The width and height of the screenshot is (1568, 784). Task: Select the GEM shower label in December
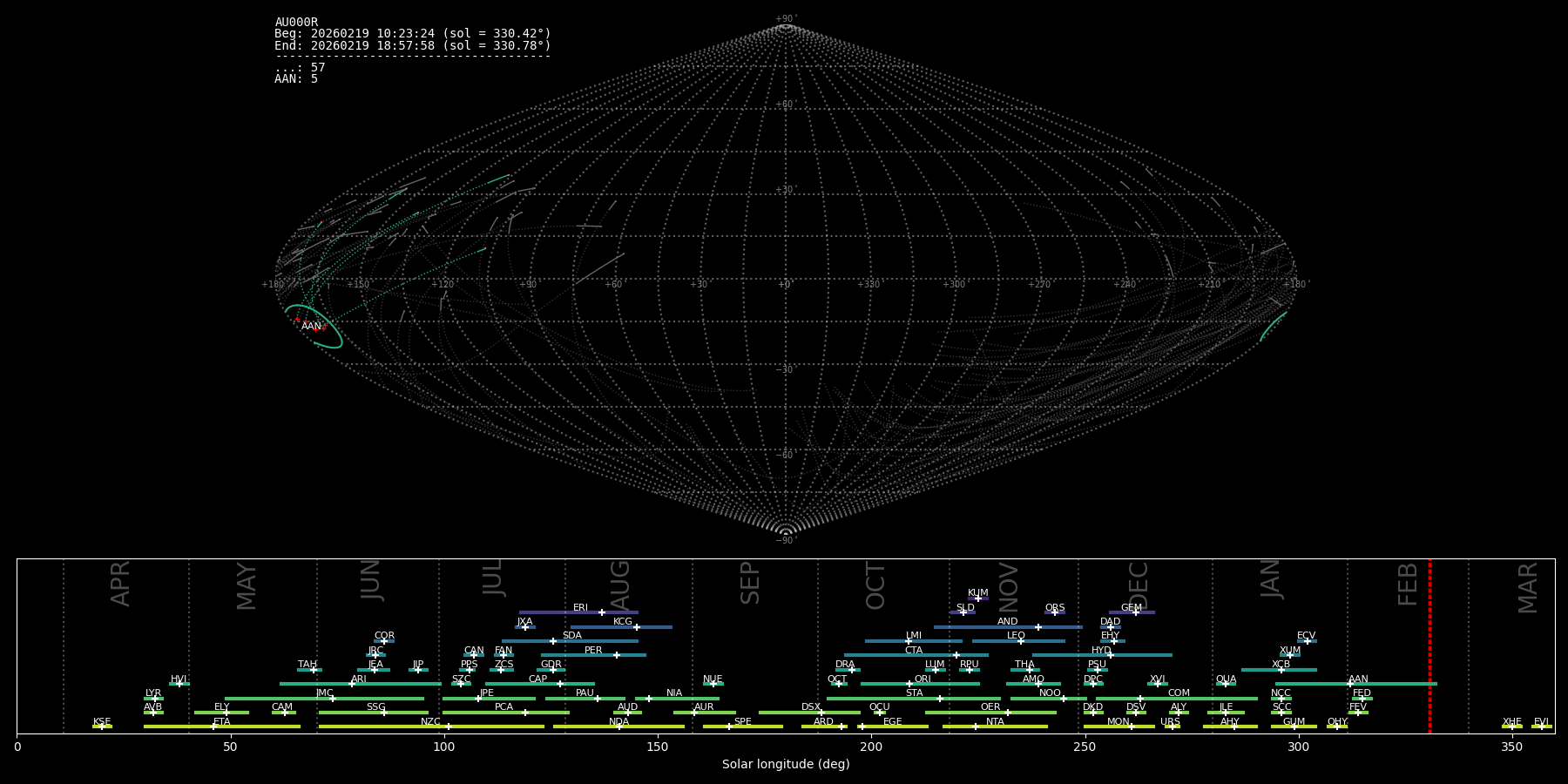tap(1131, 608)
